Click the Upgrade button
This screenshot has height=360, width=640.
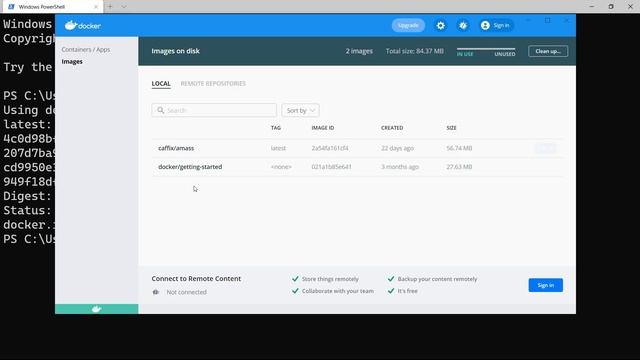(408, 25)
